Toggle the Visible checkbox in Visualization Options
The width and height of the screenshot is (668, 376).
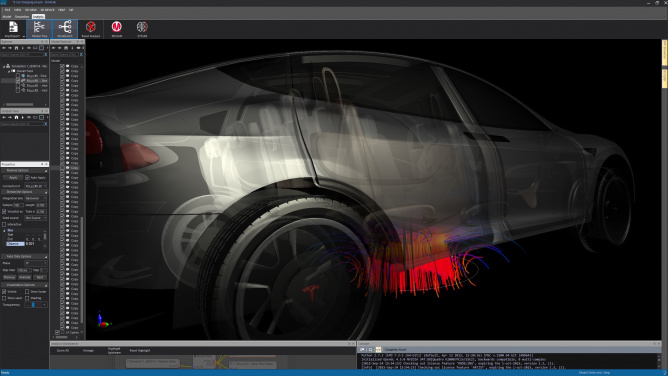tap(4, 292)
